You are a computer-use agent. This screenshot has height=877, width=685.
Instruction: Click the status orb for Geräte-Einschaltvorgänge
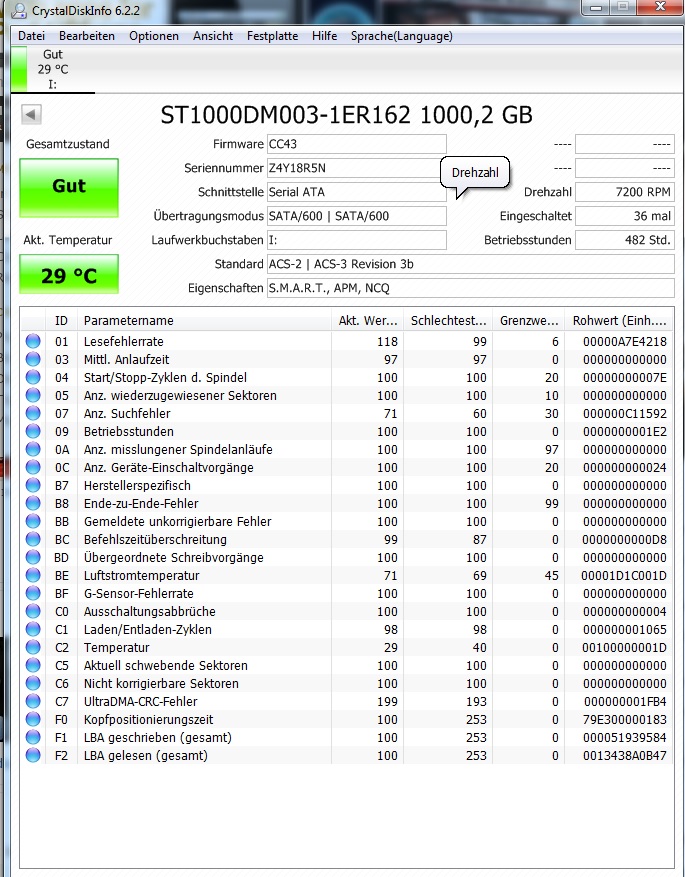click(33, 467)
